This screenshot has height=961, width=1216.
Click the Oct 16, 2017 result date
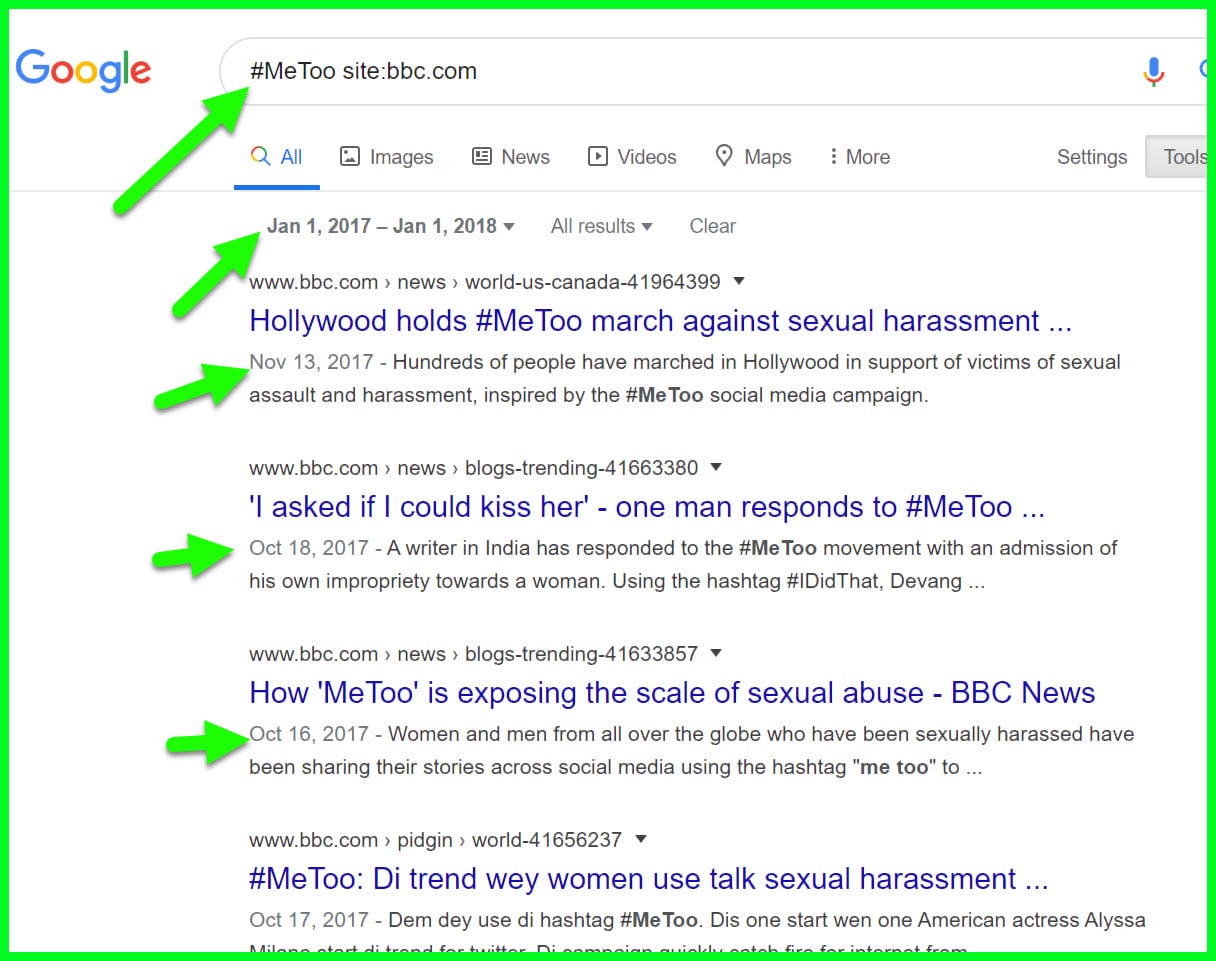(x=309, y=734)
